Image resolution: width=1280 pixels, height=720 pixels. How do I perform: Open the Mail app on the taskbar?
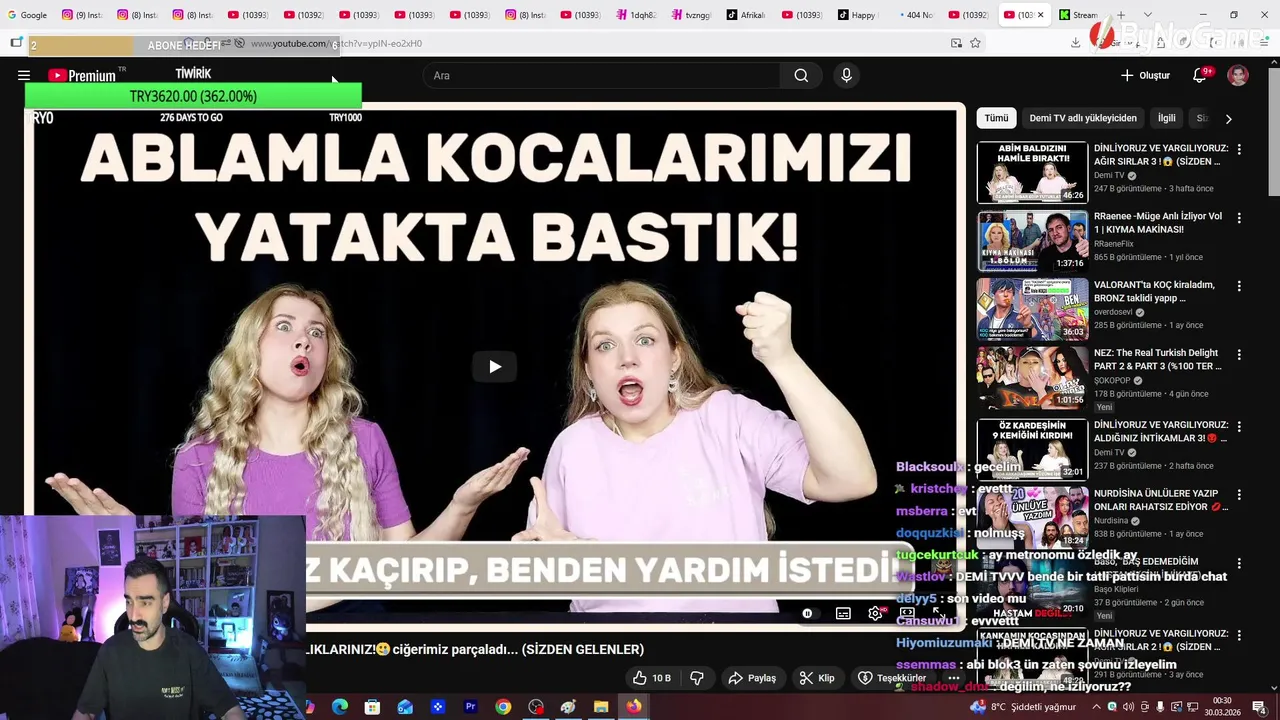click(405, 707)
